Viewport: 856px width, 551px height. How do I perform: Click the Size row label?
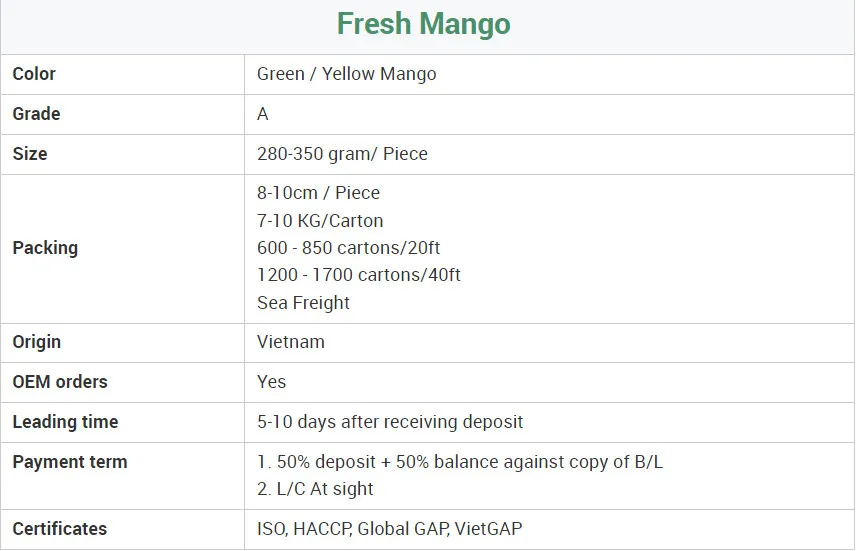(30, 154)
